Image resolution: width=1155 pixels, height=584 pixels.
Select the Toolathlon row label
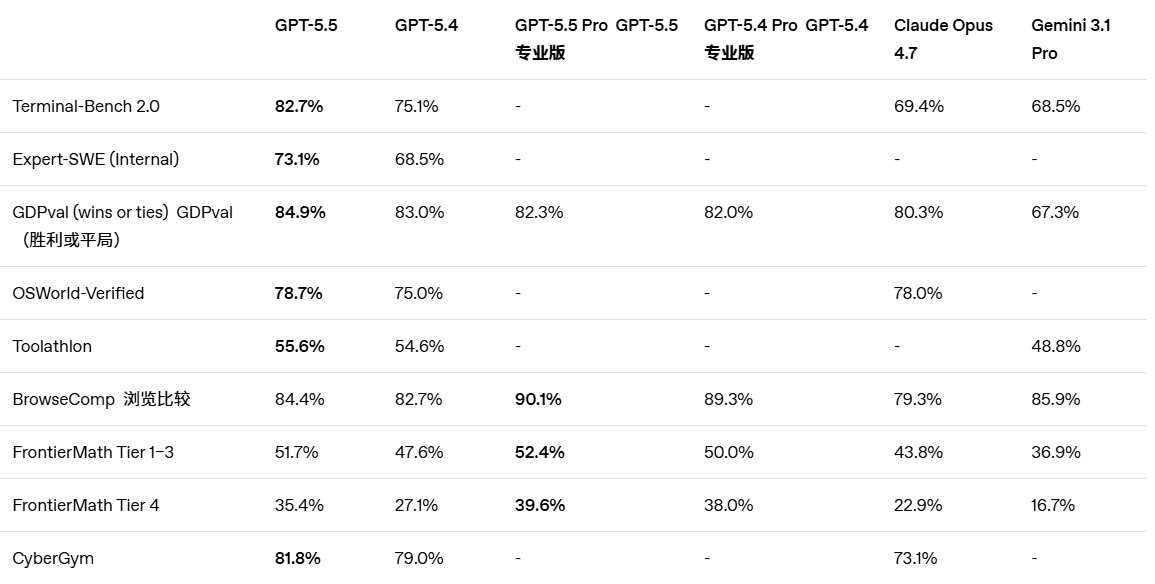52,346
